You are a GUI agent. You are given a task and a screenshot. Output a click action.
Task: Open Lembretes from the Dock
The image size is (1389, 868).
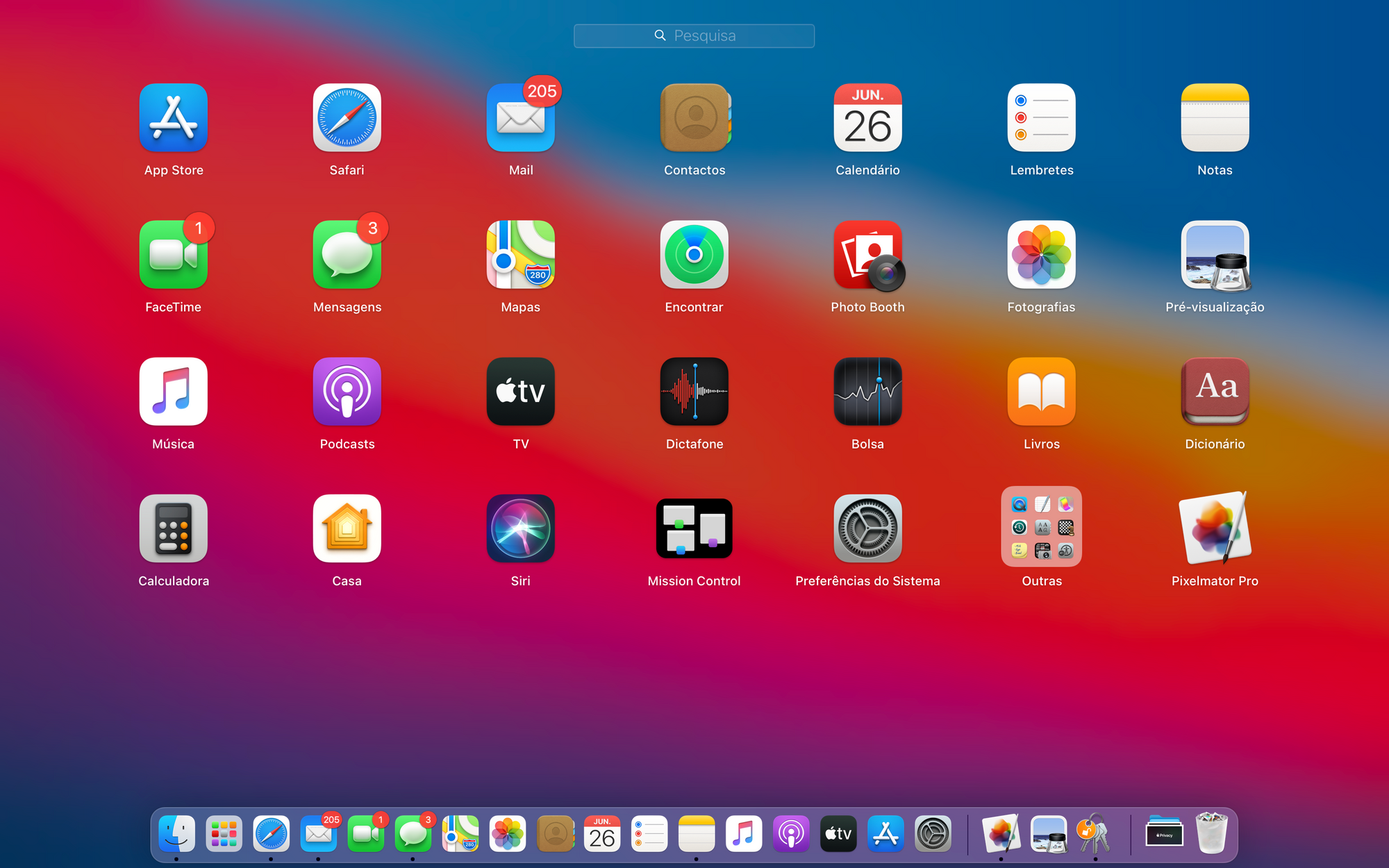coord(649,833)
